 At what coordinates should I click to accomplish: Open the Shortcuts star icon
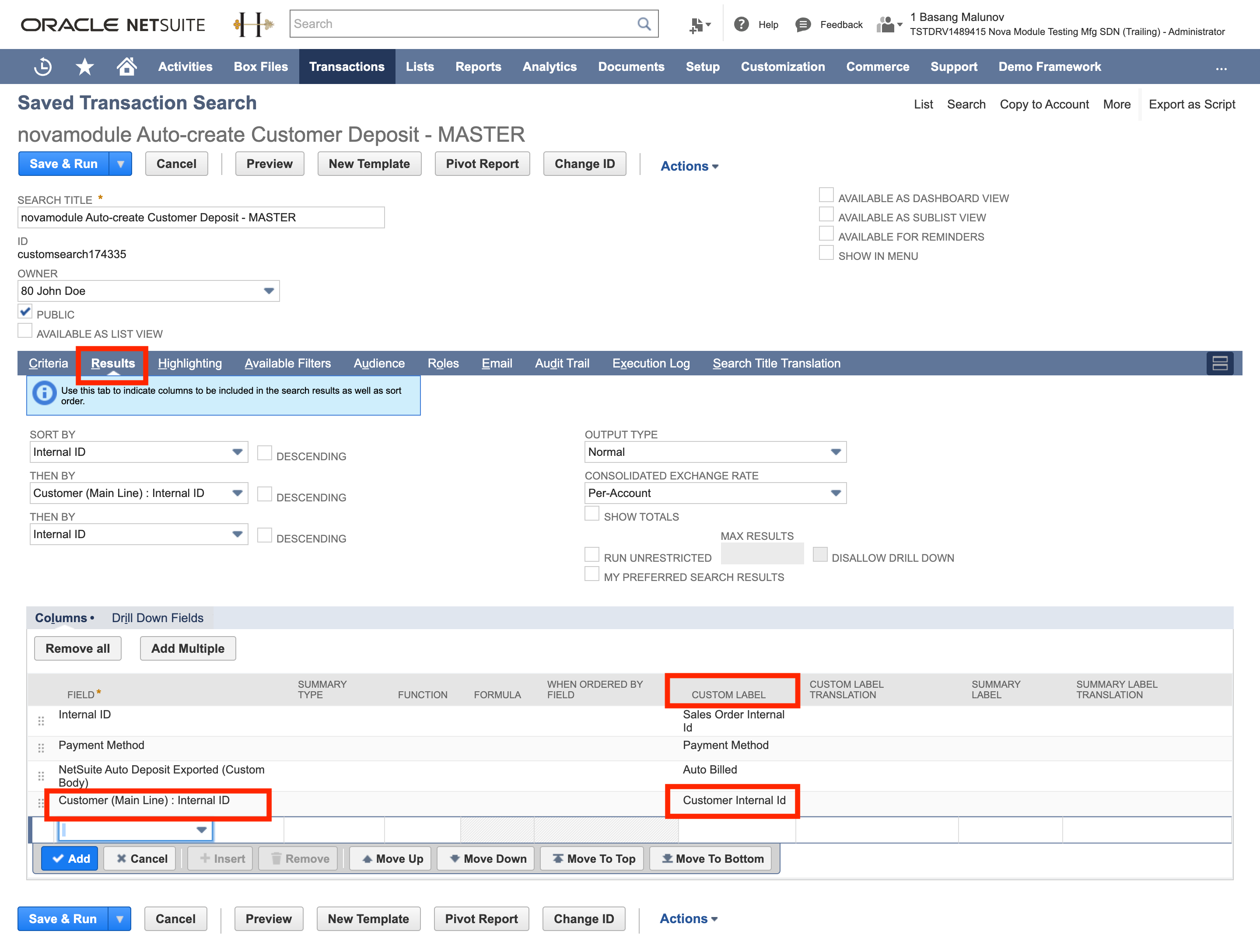click(85, 66)
